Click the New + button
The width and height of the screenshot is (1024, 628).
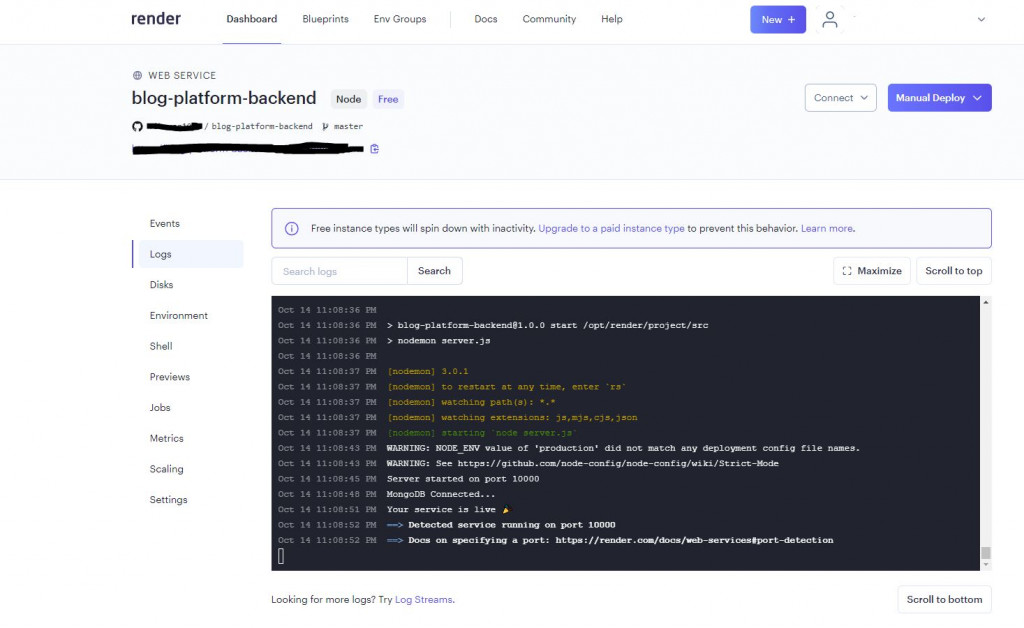pyautogui.click(x=778, y=20)
